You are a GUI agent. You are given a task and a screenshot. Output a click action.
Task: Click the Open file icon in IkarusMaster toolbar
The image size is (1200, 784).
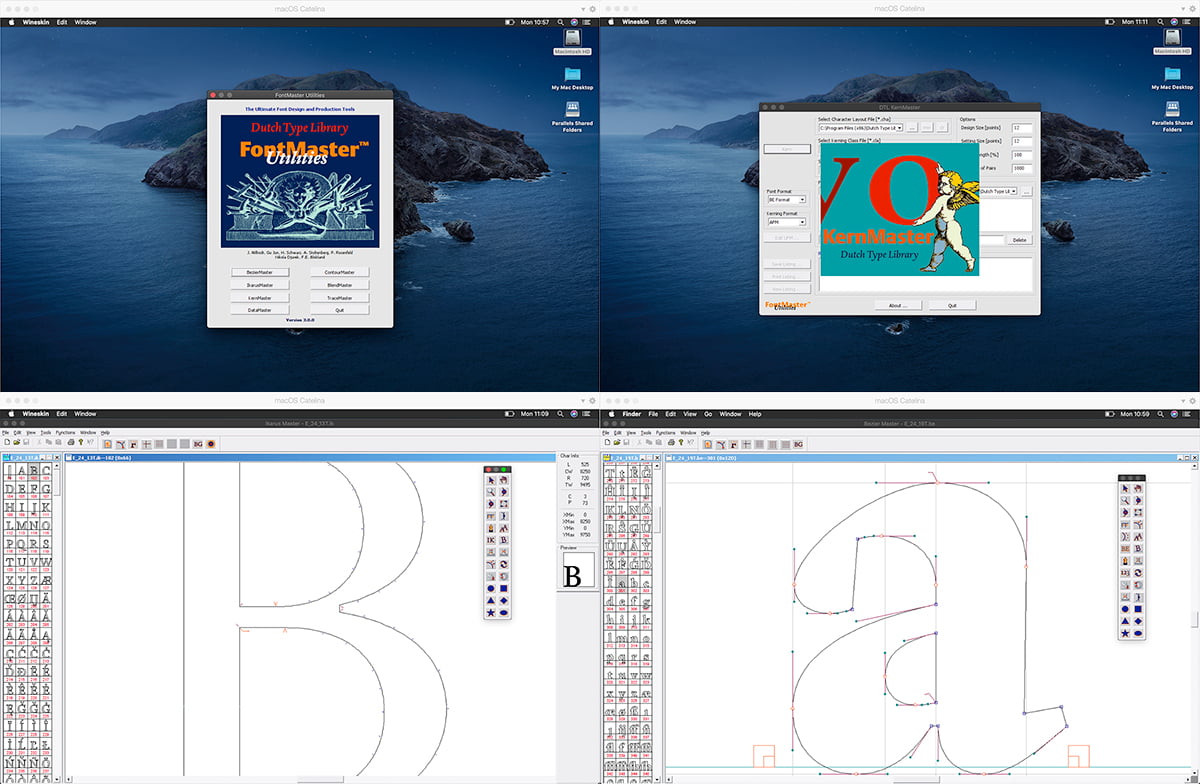19,443
